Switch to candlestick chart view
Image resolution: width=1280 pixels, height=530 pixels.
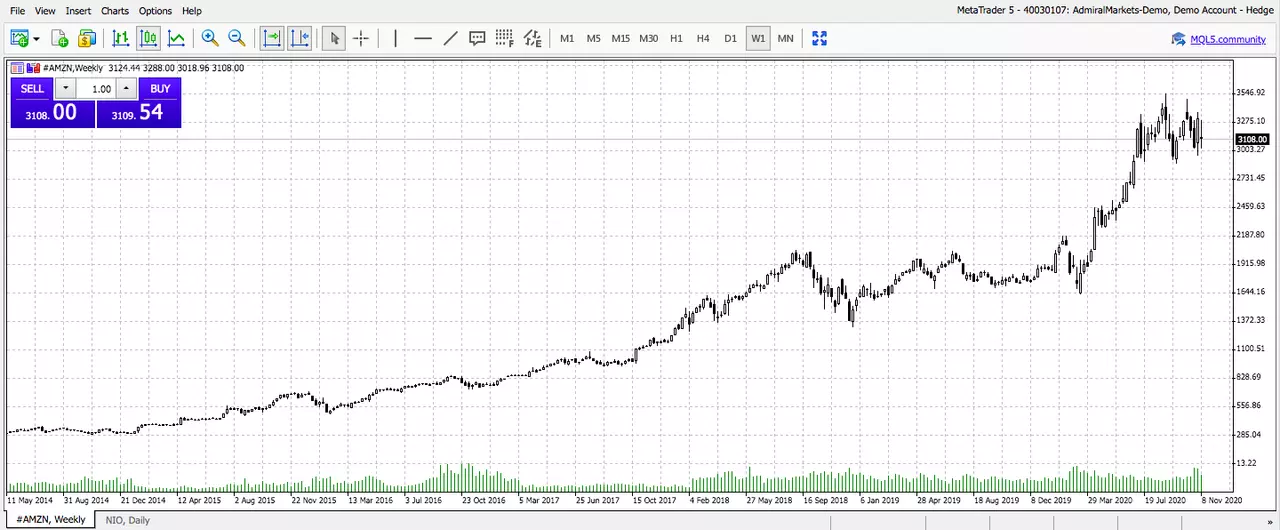(x=149, y=38)
